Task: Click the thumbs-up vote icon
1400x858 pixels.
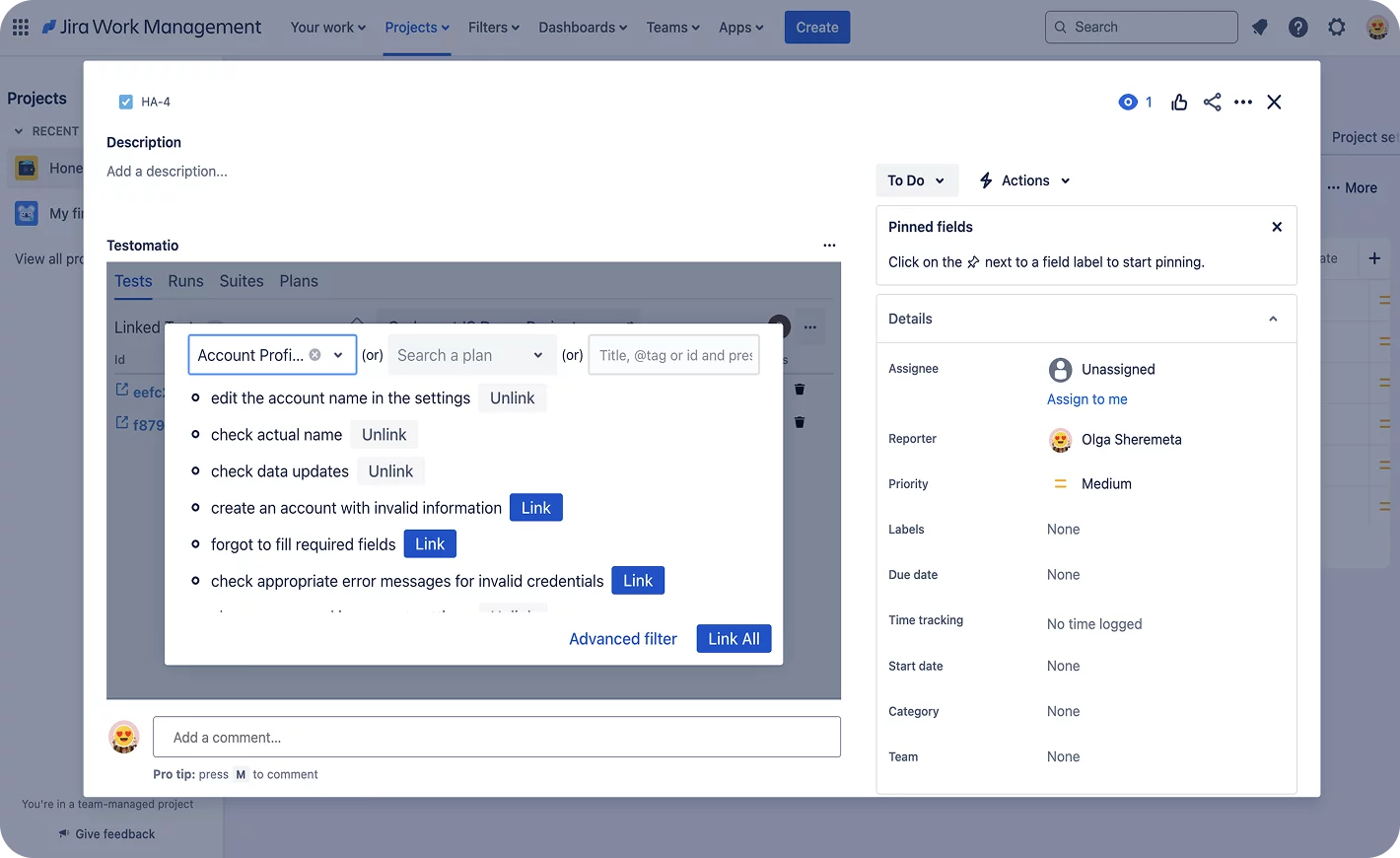Action: [1179, 103]
